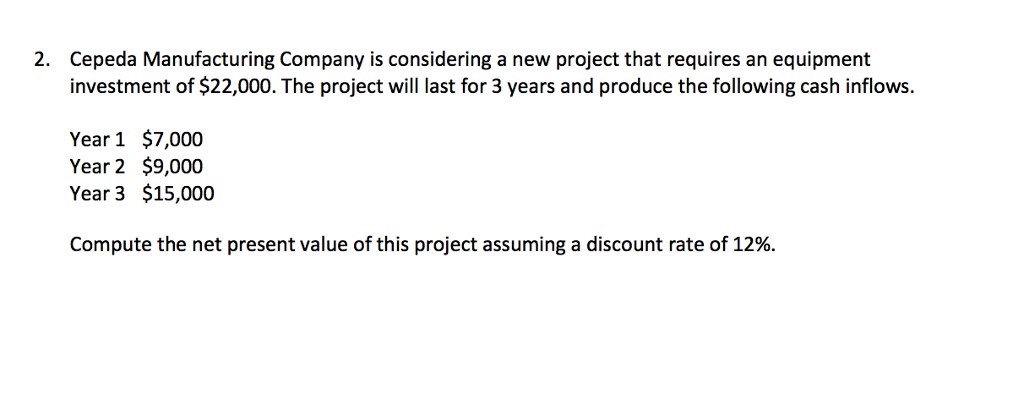1024x411 pixels.
Task: Click the word Manufacturing
Action: click(x=208, y=61)
